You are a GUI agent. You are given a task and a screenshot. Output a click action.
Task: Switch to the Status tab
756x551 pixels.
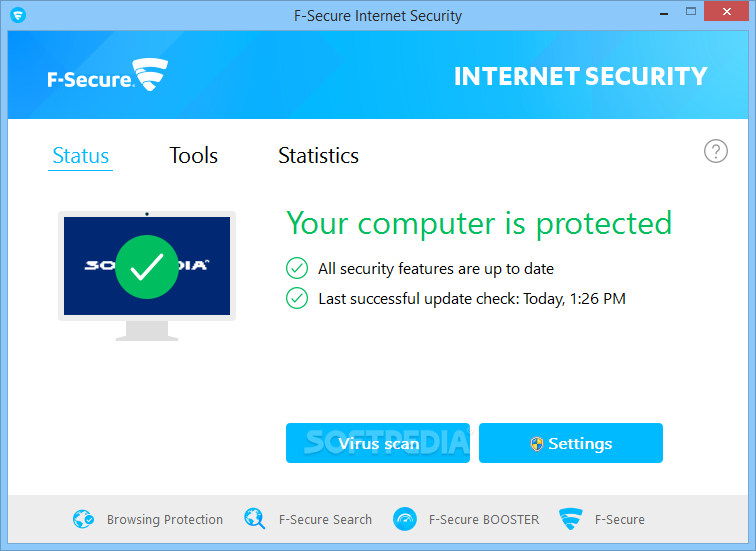pos(81,156)
